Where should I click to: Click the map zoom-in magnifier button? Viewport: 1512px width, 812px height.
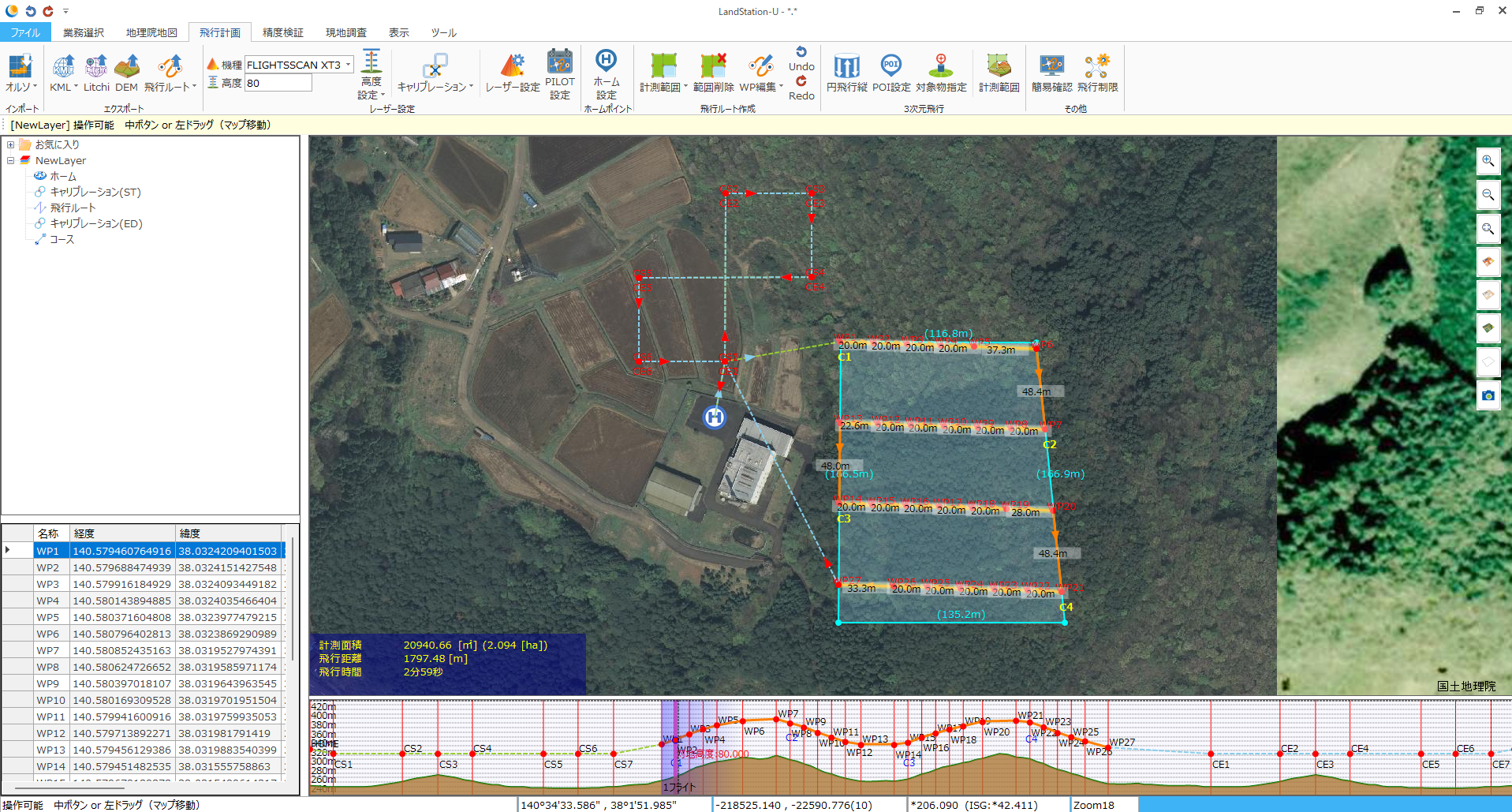(x=1488, y=161)
